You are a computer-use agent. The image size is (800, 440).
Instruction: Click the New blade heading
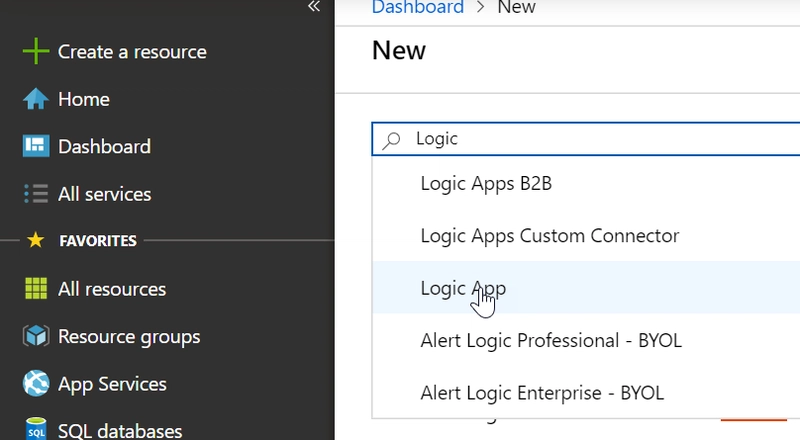[x=399, y=50]
